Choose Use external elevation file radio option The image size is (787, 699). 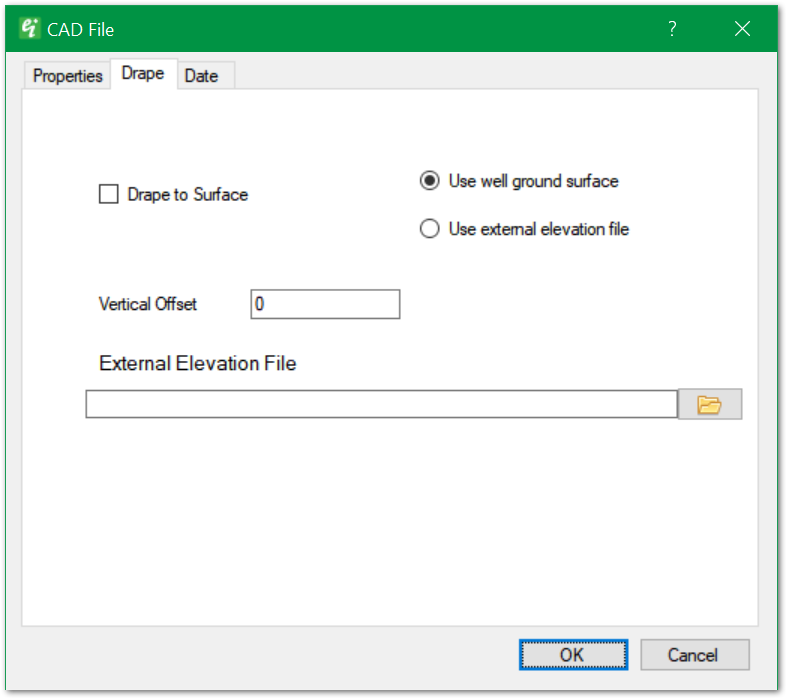pos(430,229)
